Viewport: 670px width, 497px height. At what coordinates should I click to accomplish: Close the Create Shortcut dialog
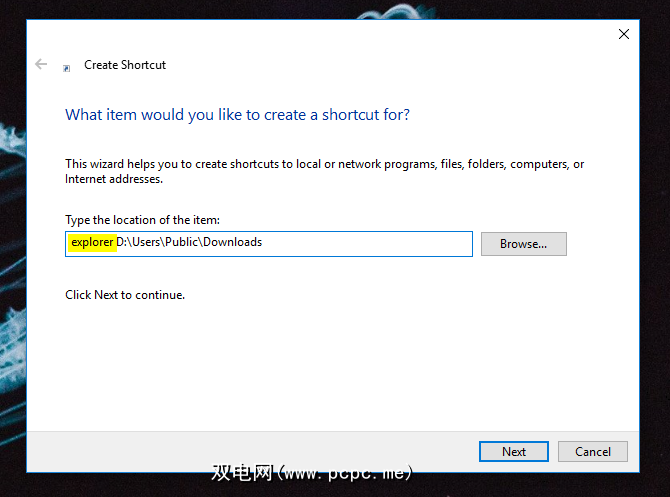[x=623, y=34]
